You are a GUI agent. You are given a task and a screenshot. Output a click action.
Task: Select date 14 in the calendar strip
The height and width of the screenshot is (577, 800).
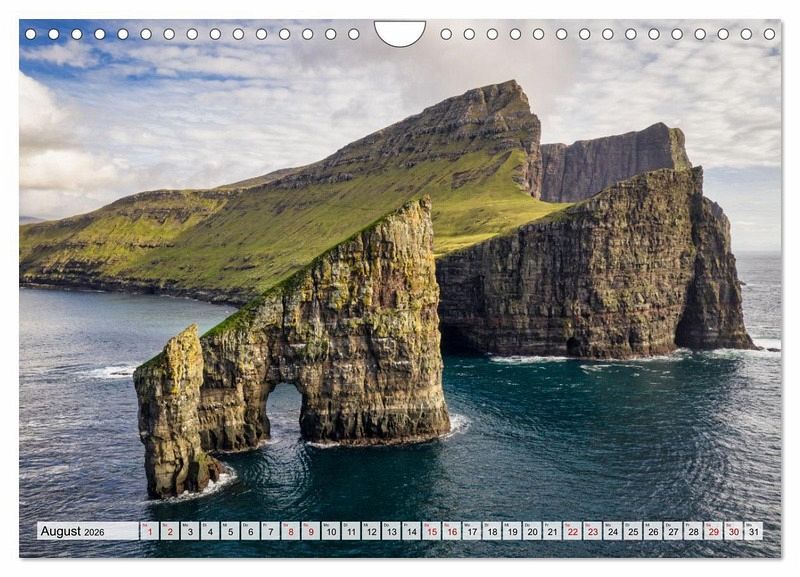[x=412, y=531]
